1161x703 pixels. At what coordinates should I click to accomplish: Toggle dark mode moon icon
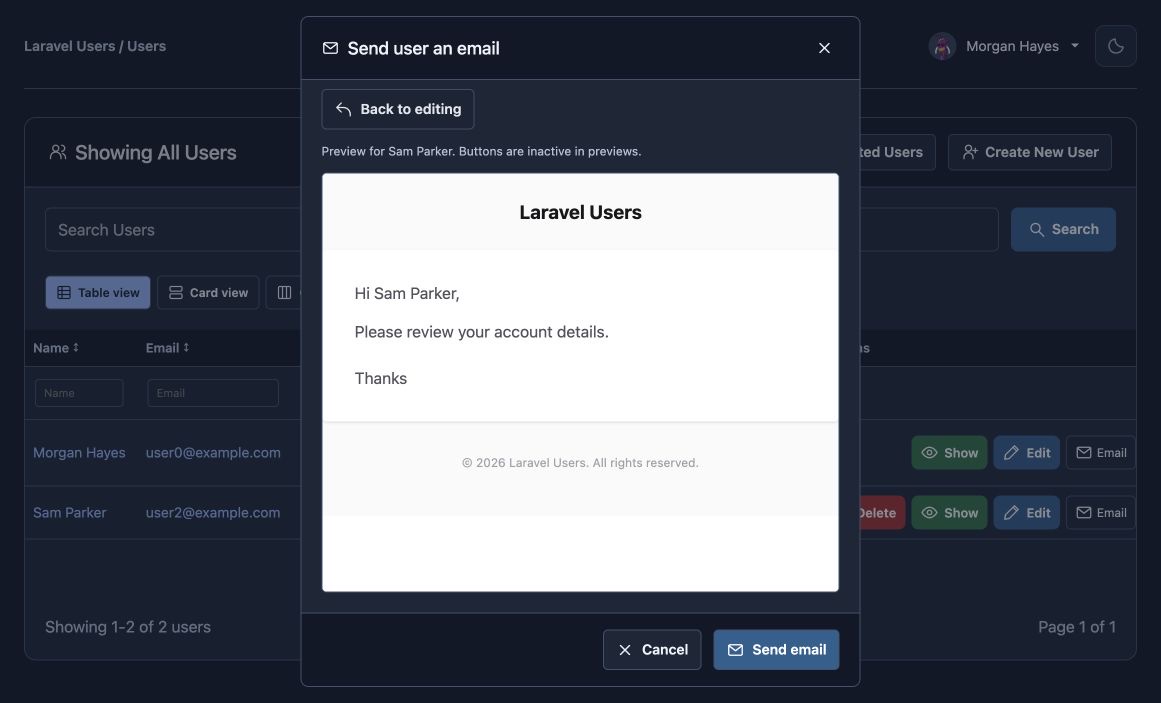tap(1116, 46)
